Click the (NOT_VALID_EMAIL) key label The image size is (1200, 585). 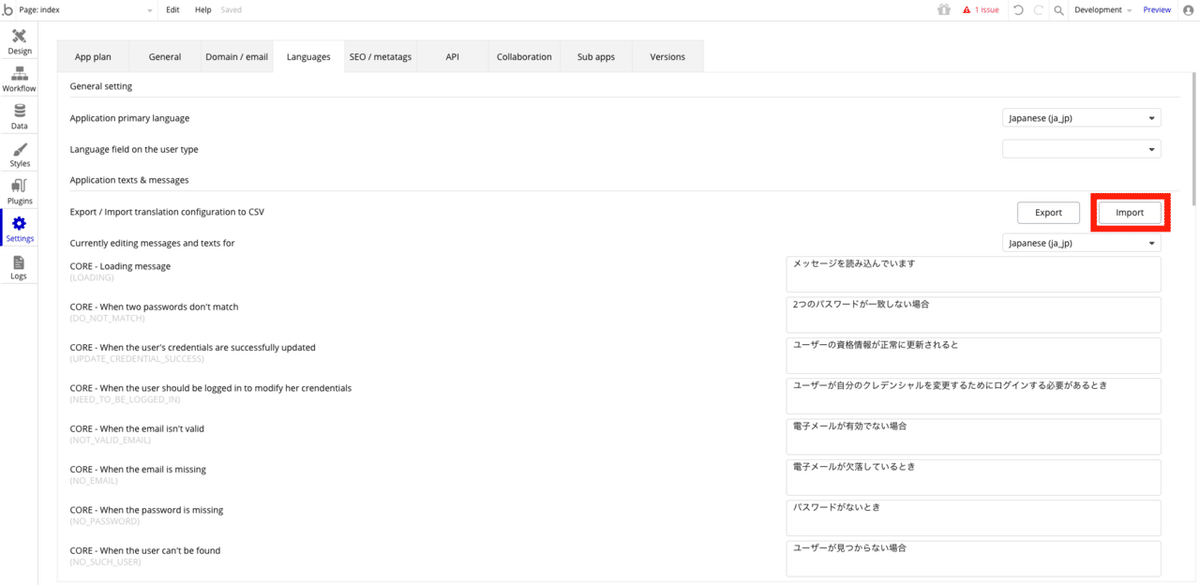click(x=112, y=439)
